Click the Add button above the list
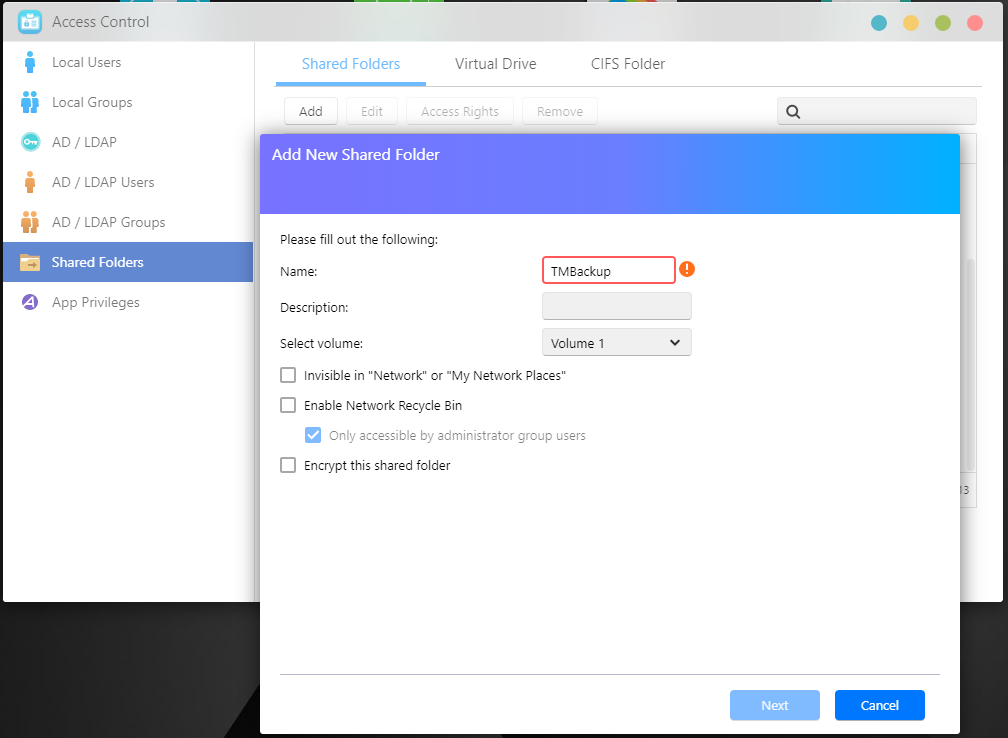This screenshot has height=738, width=1008. tap(310, 111)
